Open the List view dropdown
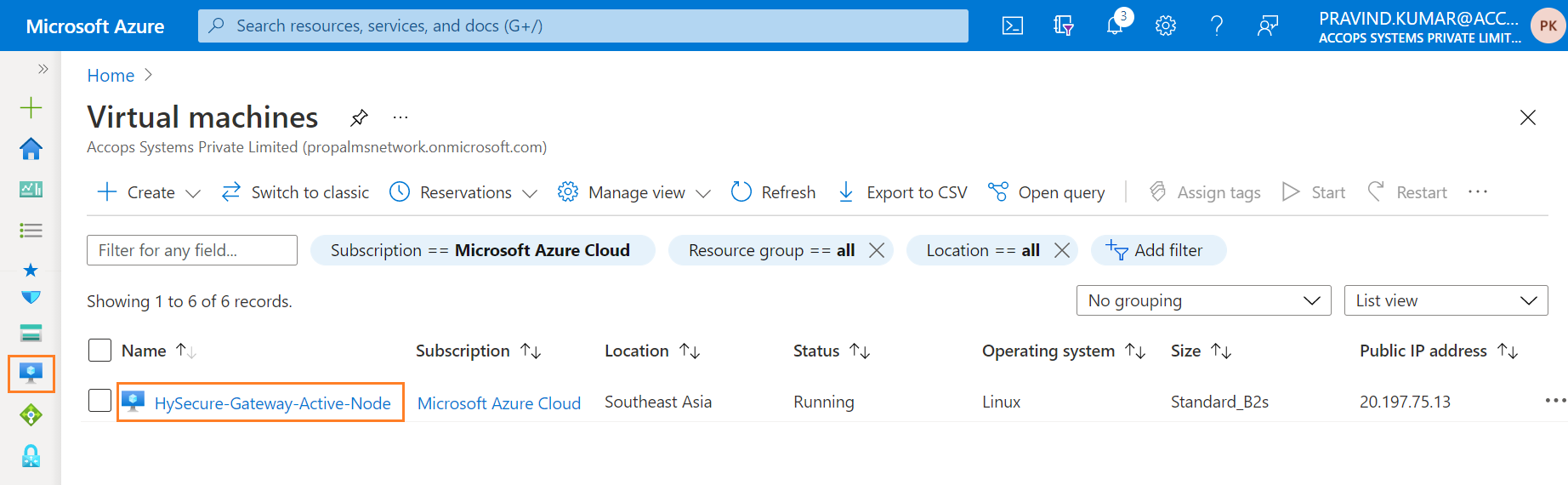Viewport: 1568px width, 485px height. [1446, 300]
